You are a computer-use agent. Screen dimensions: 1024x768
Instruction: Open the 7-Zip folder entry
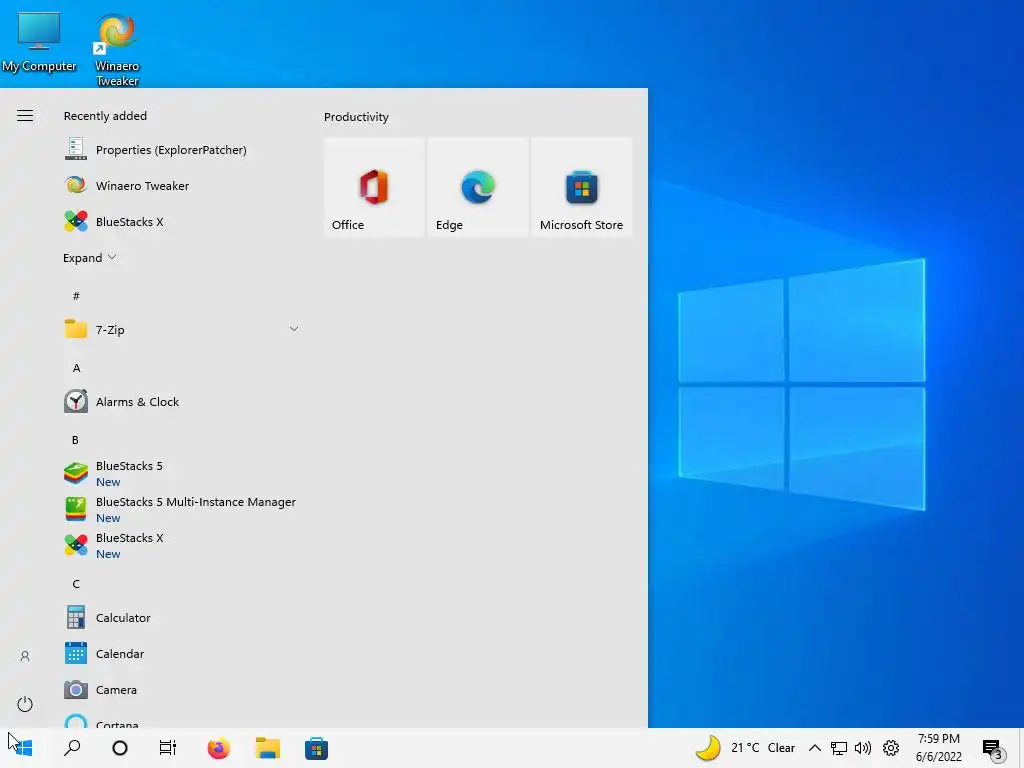click(x=182, y=329)
